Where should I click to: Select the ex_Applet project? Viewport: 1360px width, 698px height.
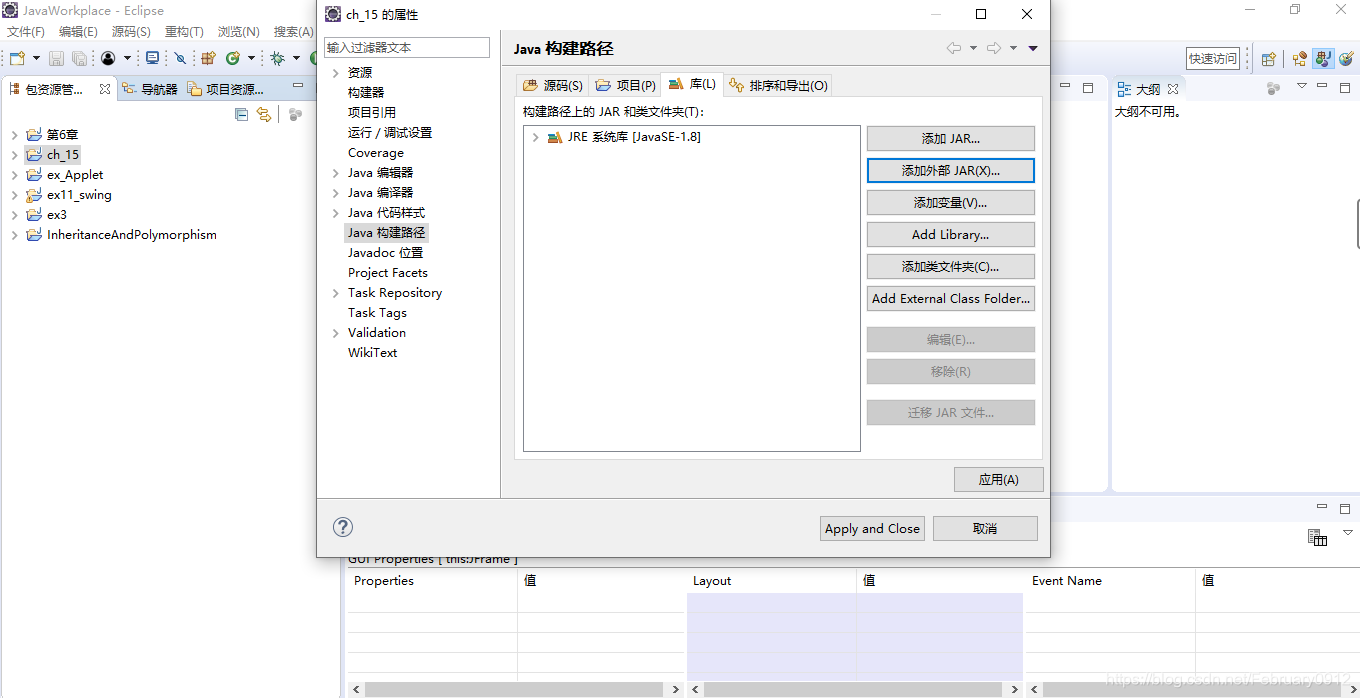coord(75,175)
